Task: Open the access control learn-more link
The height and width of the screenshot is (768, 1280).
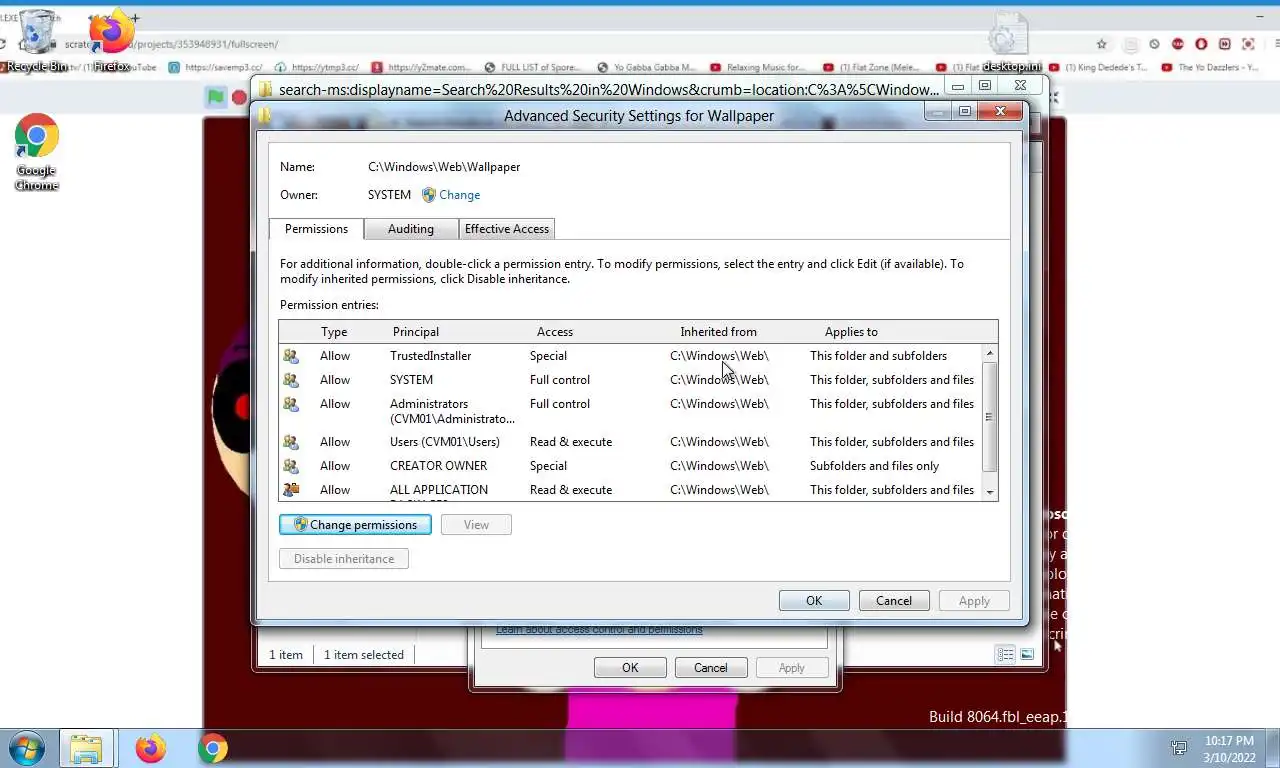Action: tap(599, 629)
